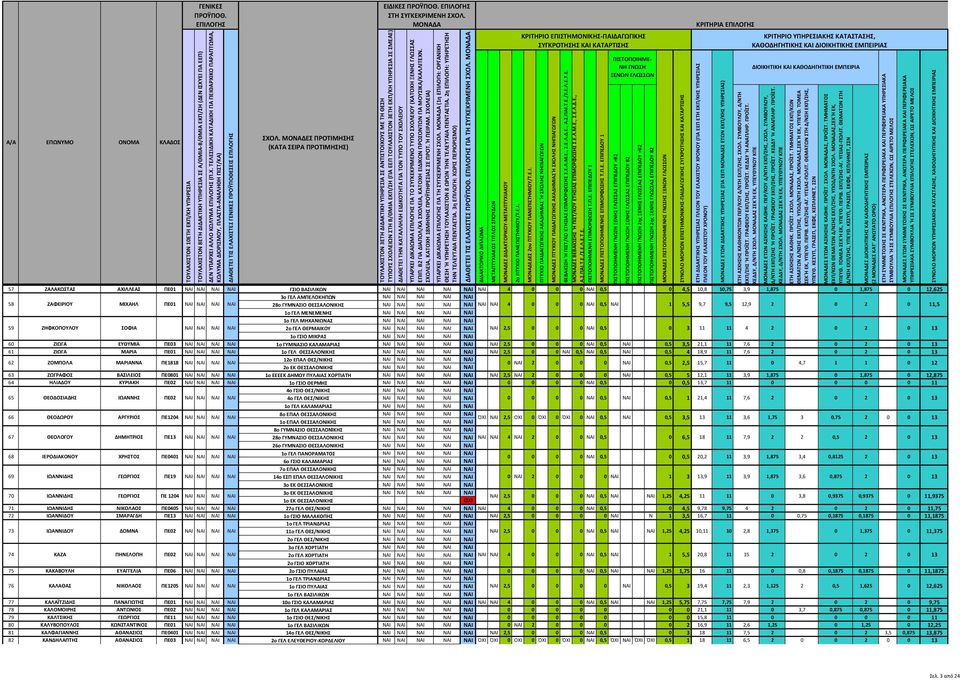This screenshot has width=960, height=680.
Task: Click the ΚΡΙΤΗΡΙΟ ΕΠΙΣΤΗΜΟΝΙΚΗΣ-ΠΑΙΔΑΓΩΓΙΚΗΣ ΣΥΓΚΡΟΤΗΣΗΣ header
Action: pyautogui.click(x=583, y=40)
